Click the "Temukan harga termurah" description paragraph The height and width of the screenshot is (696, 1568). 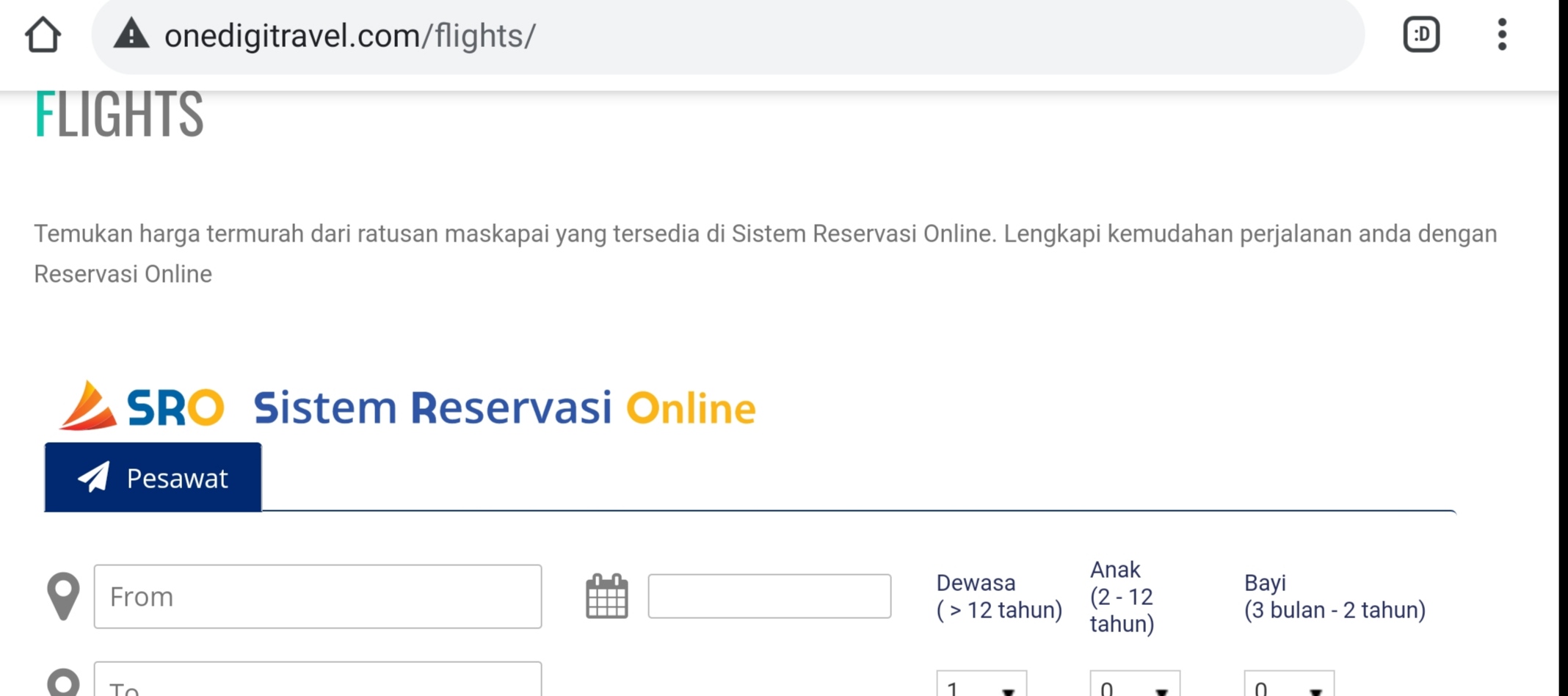coord(765,253)
